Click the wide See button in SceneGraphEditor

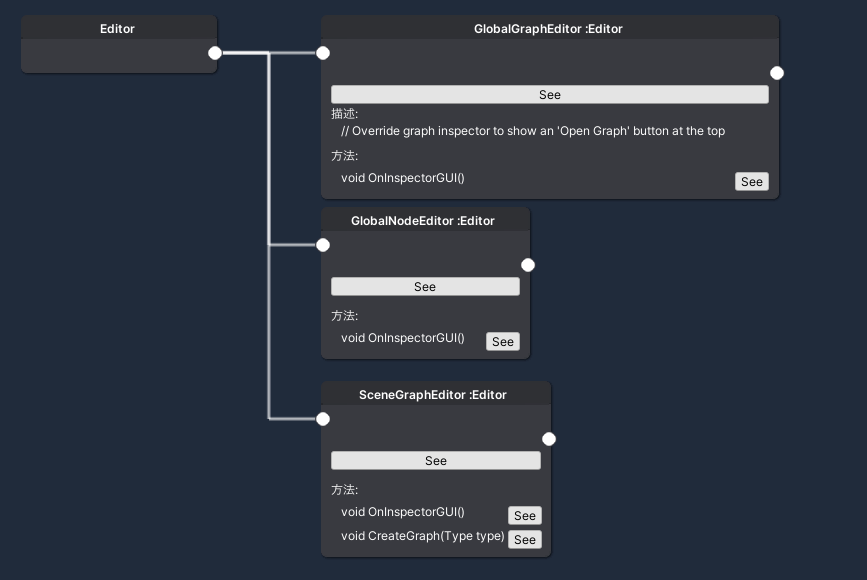pos(436,461)
